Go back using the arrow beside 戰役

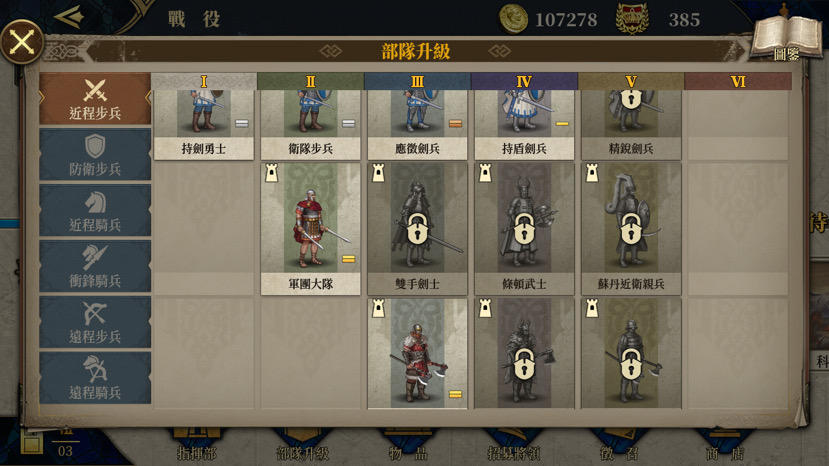coord(69,17)
